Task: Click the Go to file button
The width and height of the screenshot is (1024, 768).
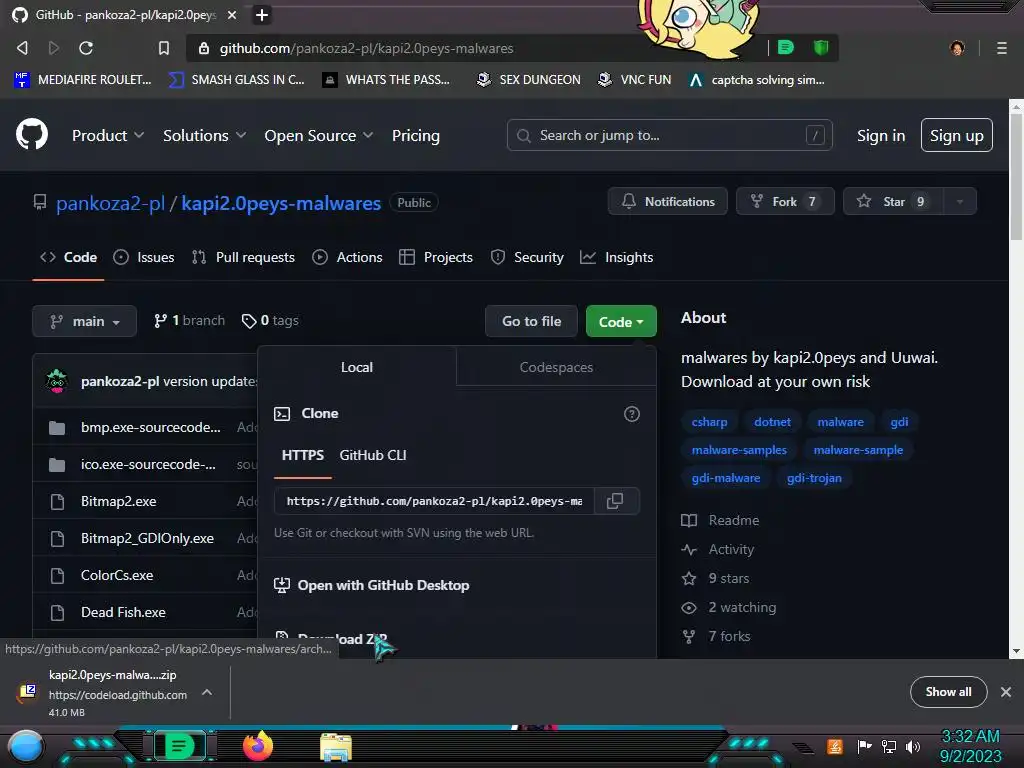Action: point(531,321)
